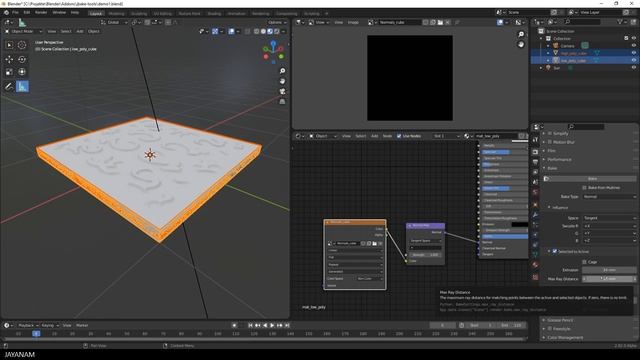Switch to the UV Editing workspace tab
640x360 pixels.
162,13
